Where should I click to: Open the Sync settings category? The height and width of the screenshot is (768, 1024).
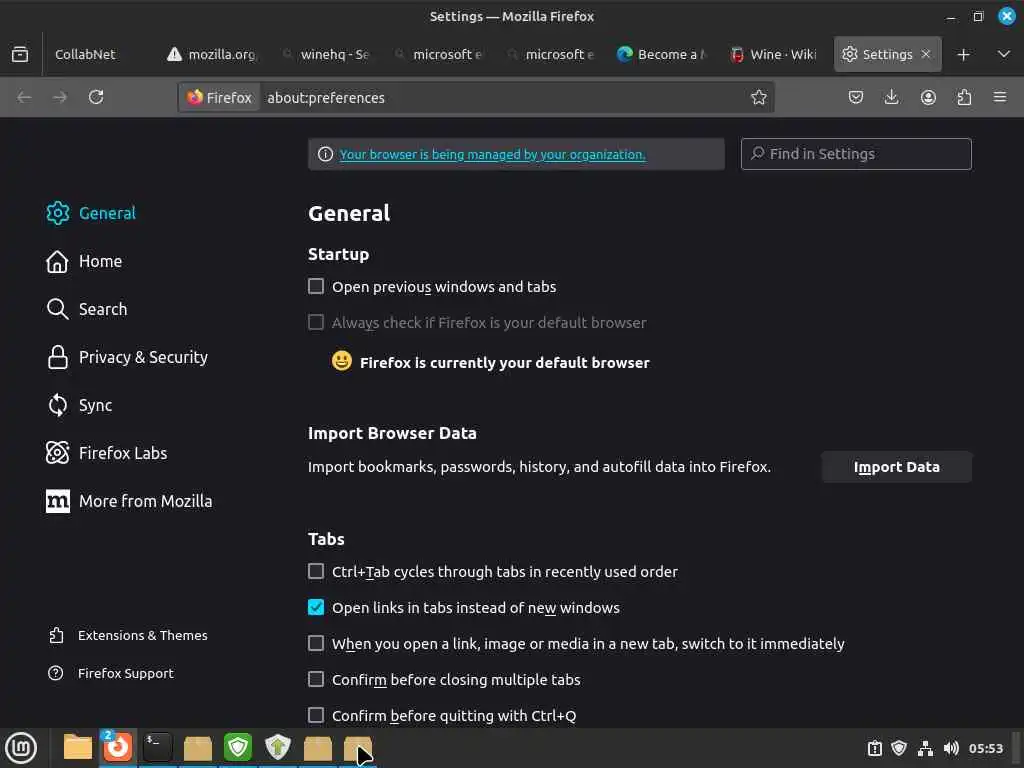point(79,405)
